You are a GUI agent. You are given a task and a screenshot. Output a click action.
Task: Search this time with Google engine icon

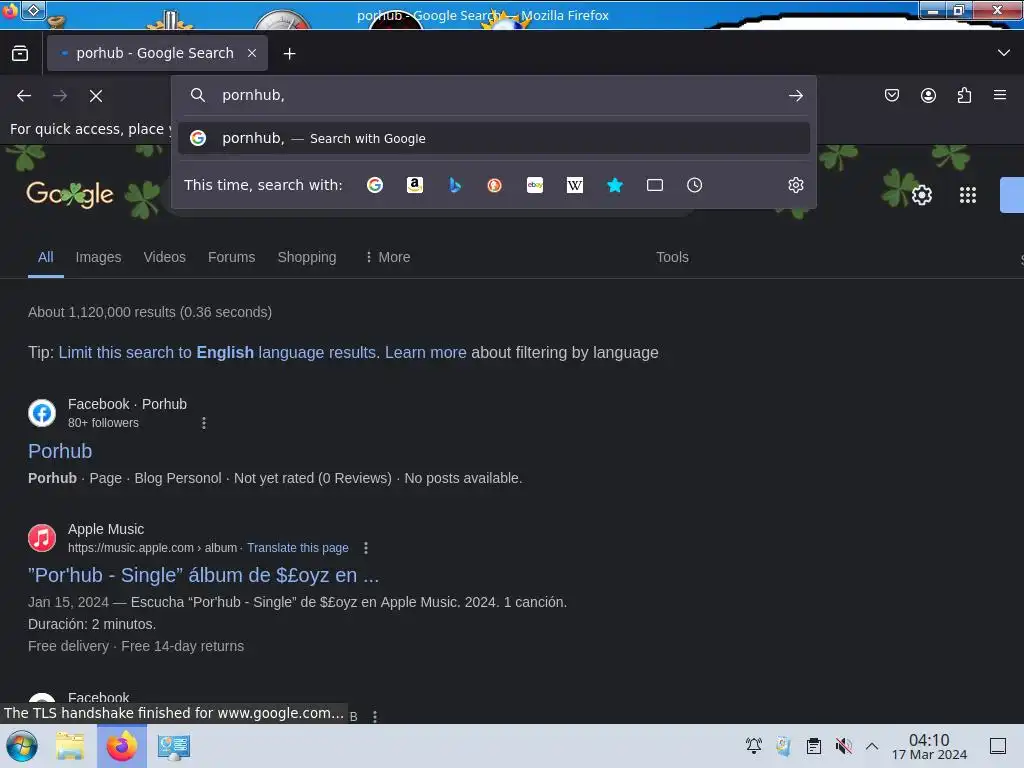375,185
